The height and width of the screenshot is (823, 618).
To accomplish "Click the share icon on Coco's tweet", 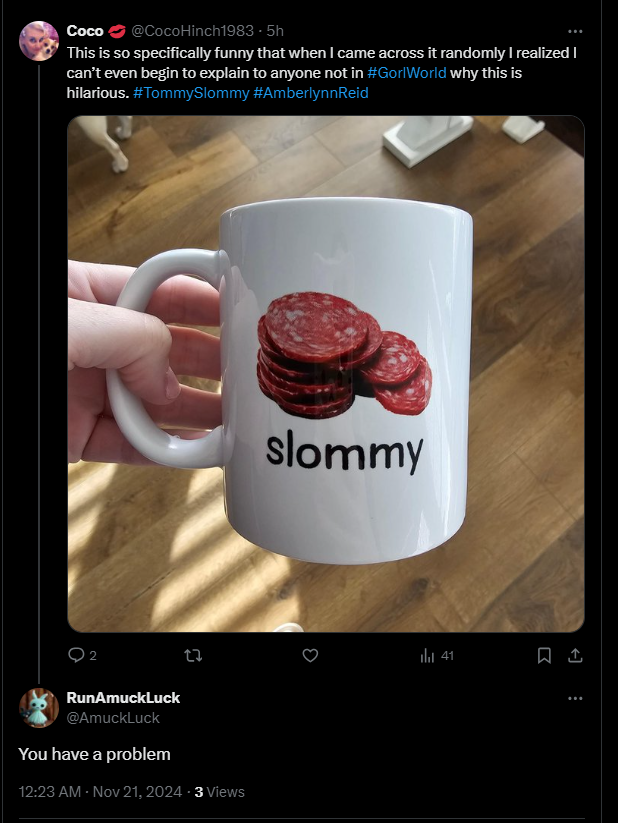I will (575, 655).
